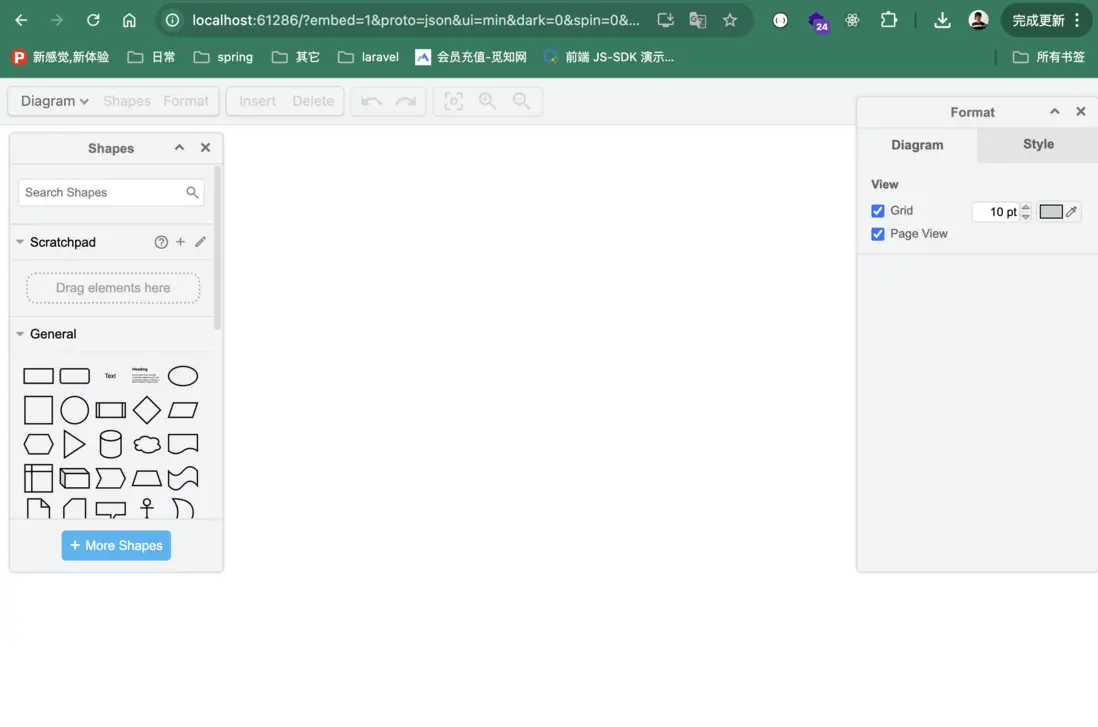Pick the Heading textbox shape

(146, 375)
